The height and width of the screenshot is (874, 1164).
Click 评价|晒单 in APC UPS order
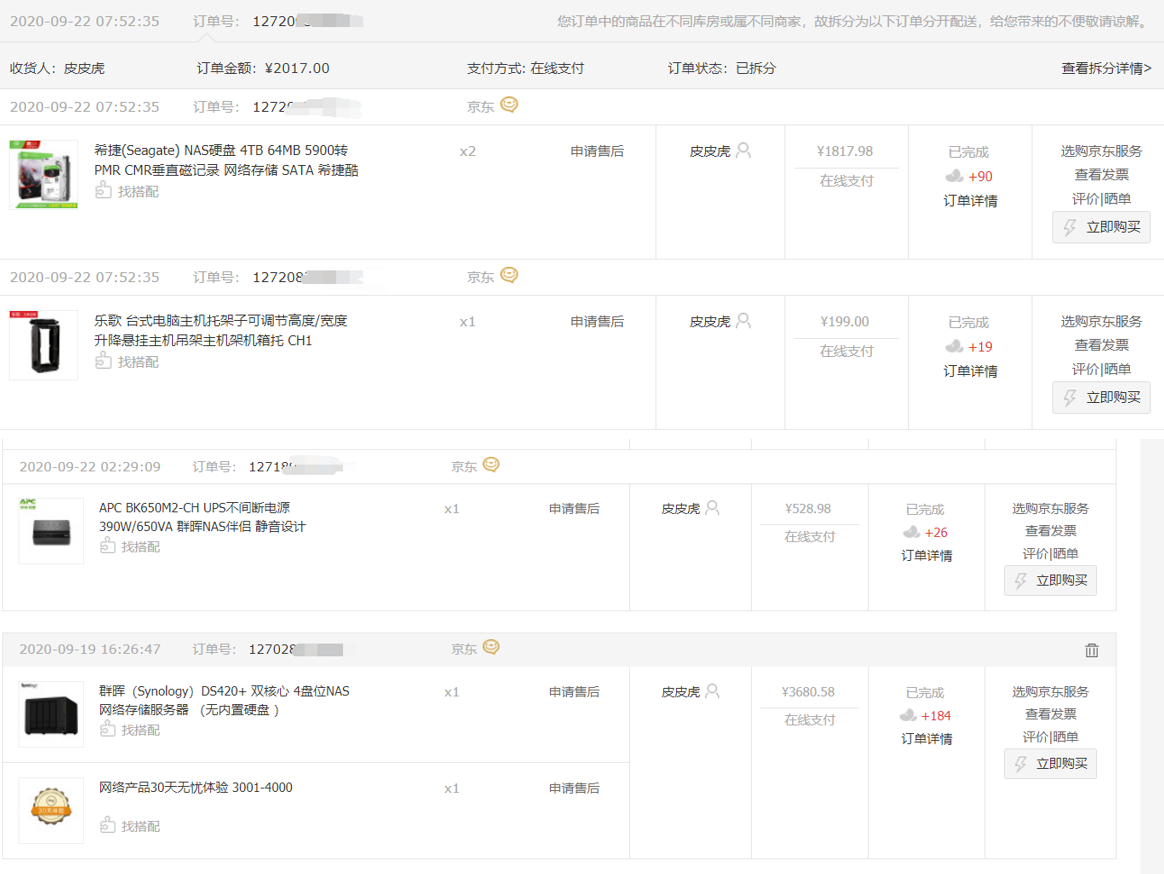coord(1050,554)
